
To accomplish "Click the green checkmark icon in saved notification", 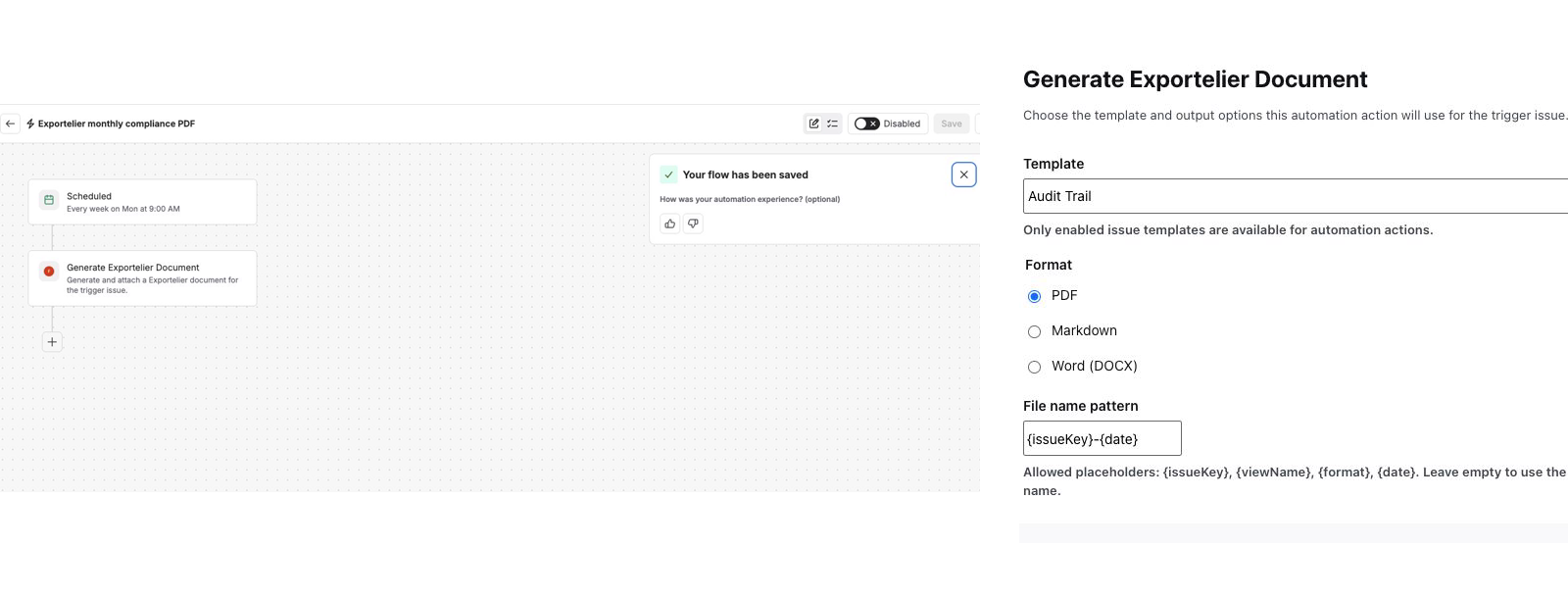I will point(668,174).
